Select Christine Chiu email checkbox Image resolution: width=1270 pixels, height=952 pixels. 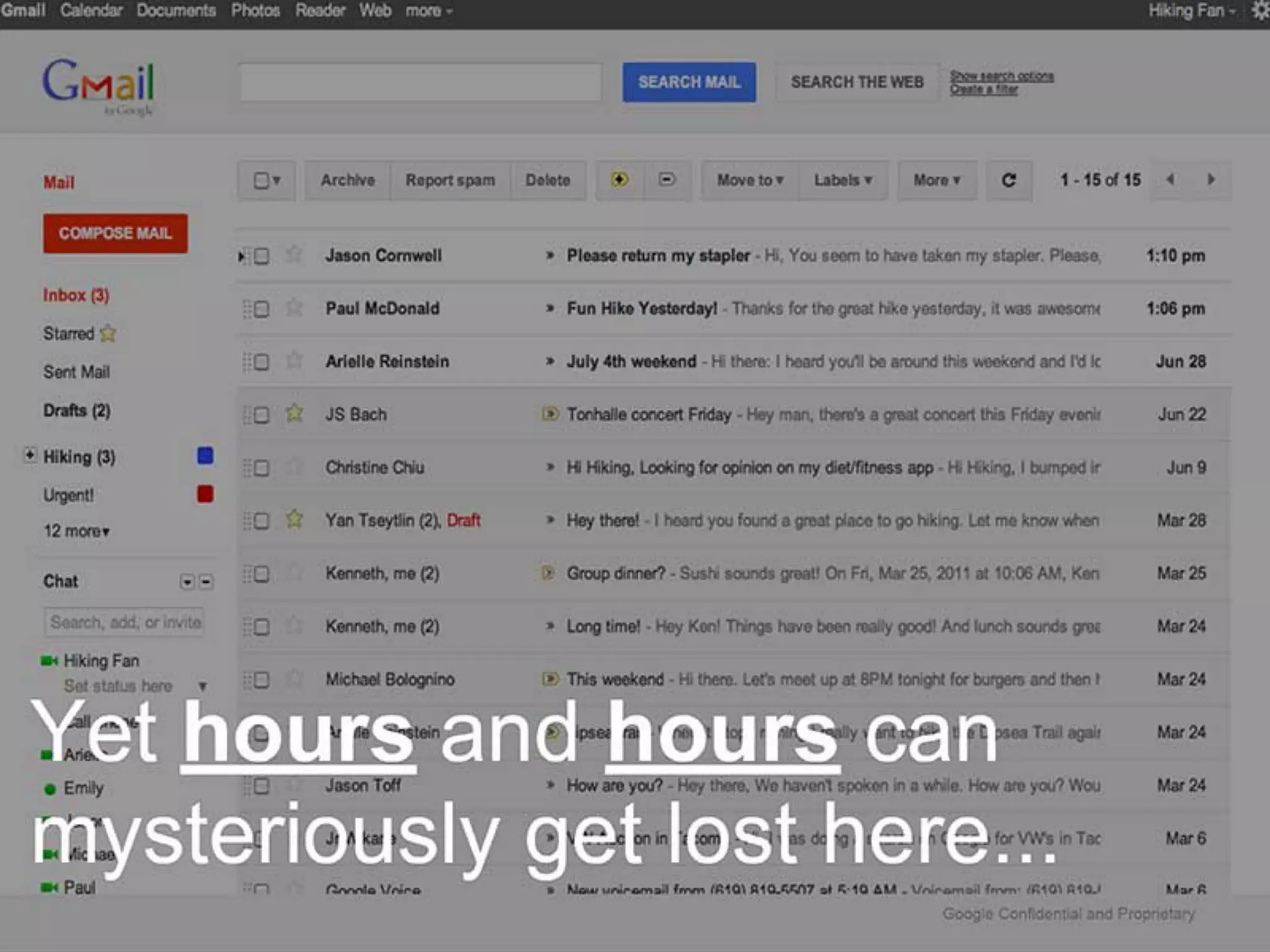[262, 468]
